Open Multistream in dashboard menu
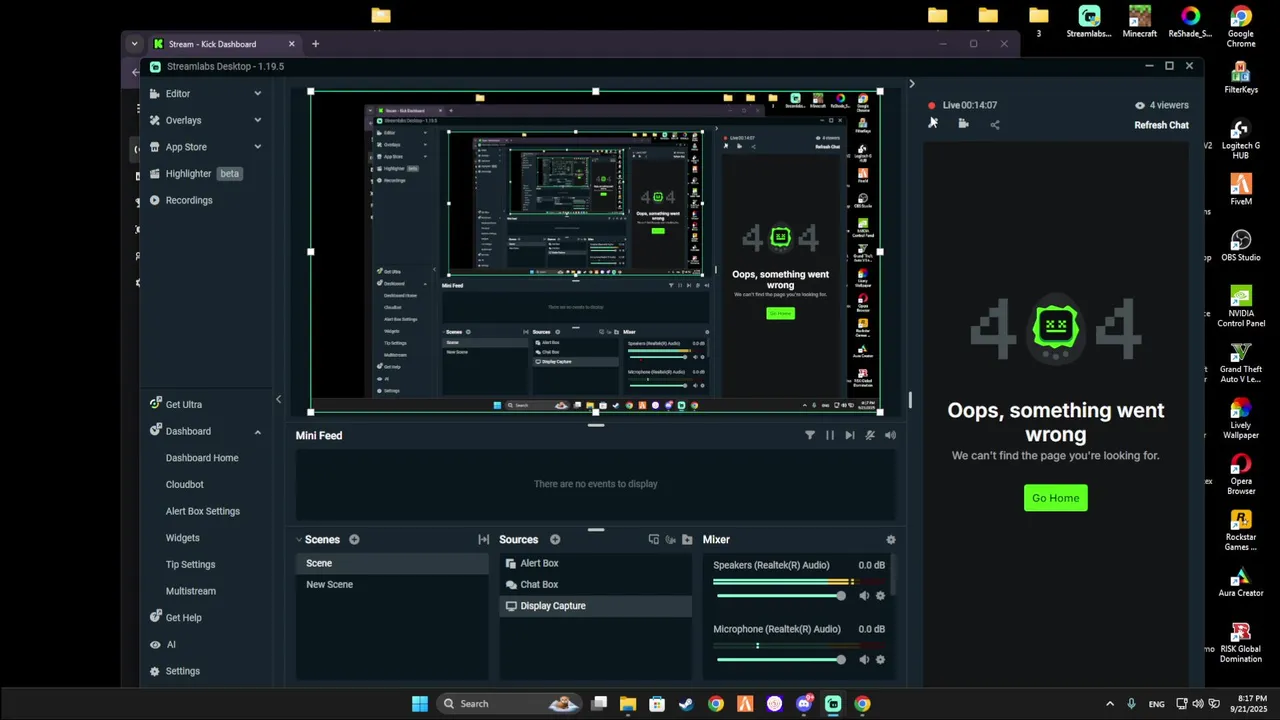The width and height of the screenshot is (1280, 720). click(191, 591)
